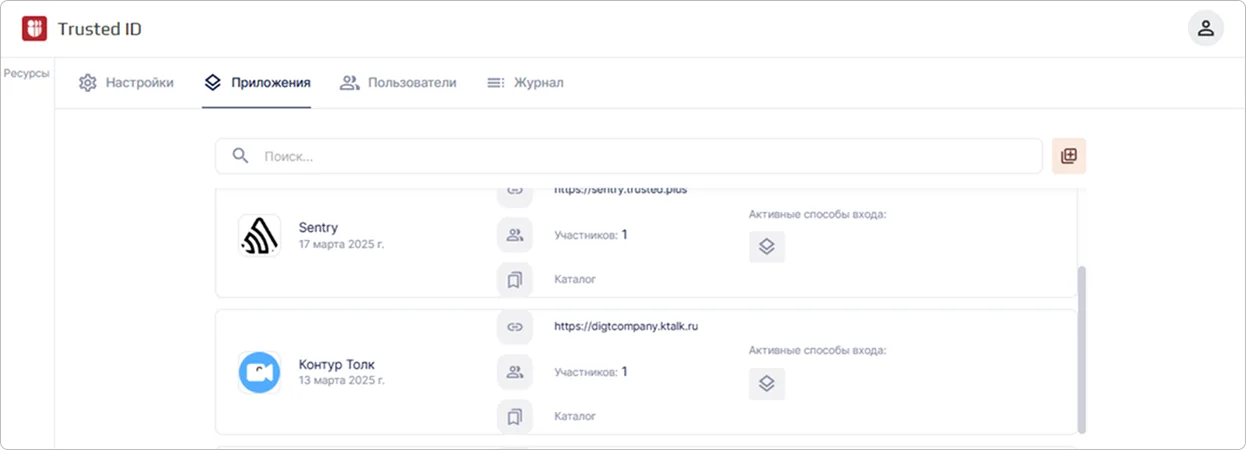Click the vertical scrollbar of application list
The height and width of the screenshot is (450, 1246).
[x=1080, y=348]
